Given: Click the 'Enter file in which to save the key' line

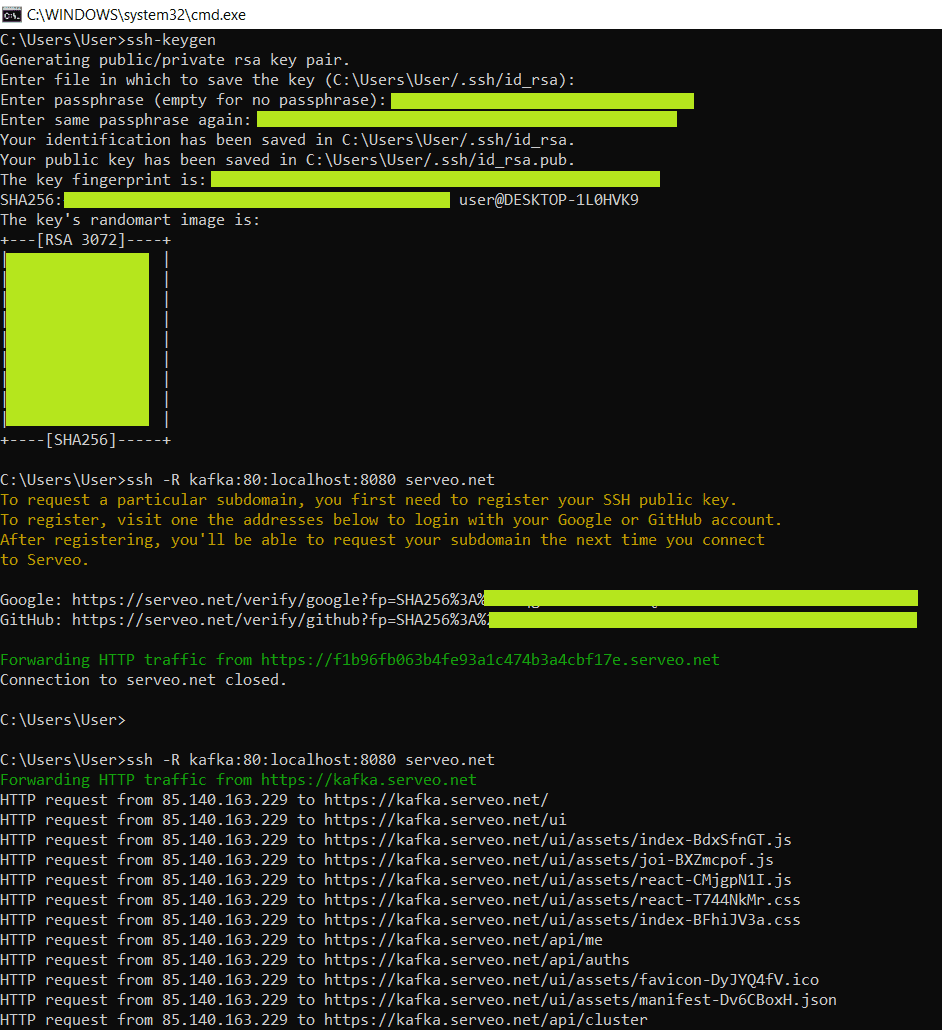Looking at the screenshot, I should [288, 80].
